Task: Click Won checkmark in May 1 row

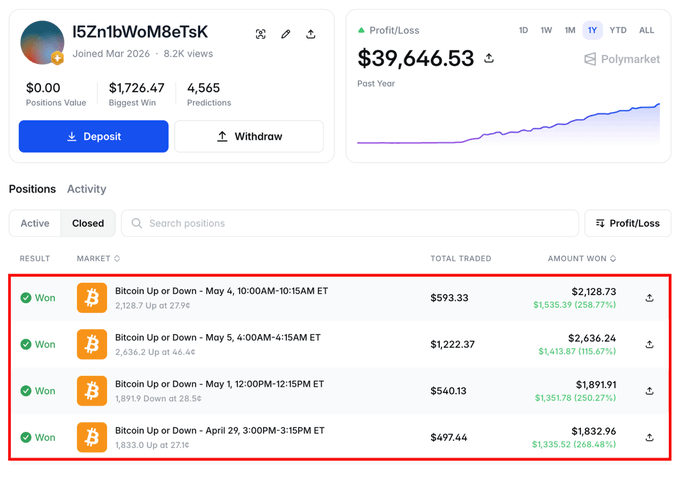Action: 26,391
